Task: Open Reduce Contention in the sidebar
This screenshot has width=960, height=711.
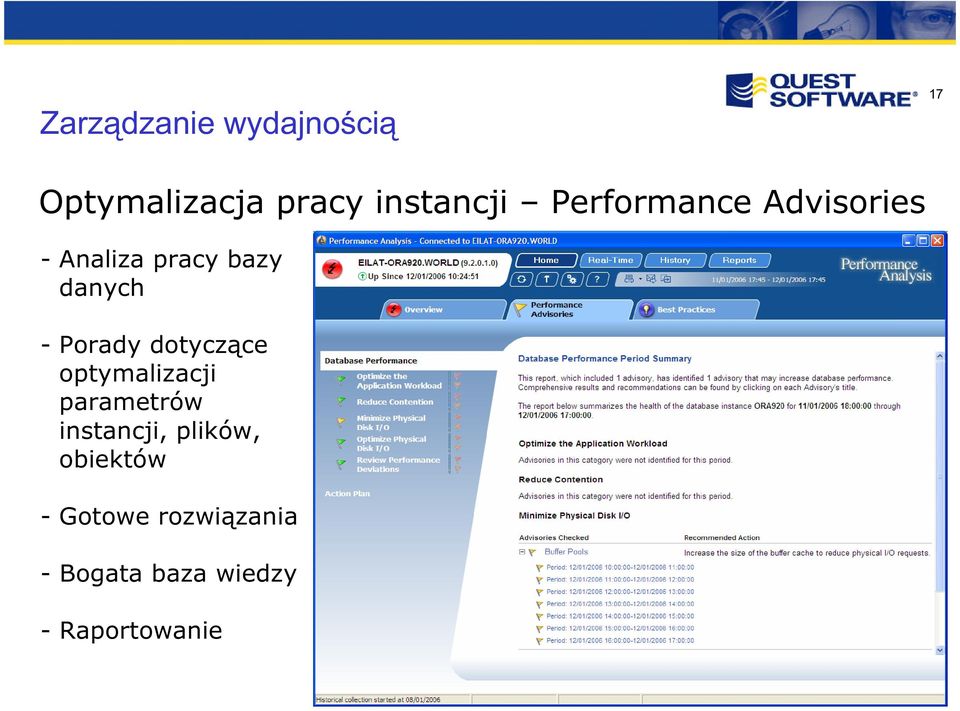Action: click(395, 402)
